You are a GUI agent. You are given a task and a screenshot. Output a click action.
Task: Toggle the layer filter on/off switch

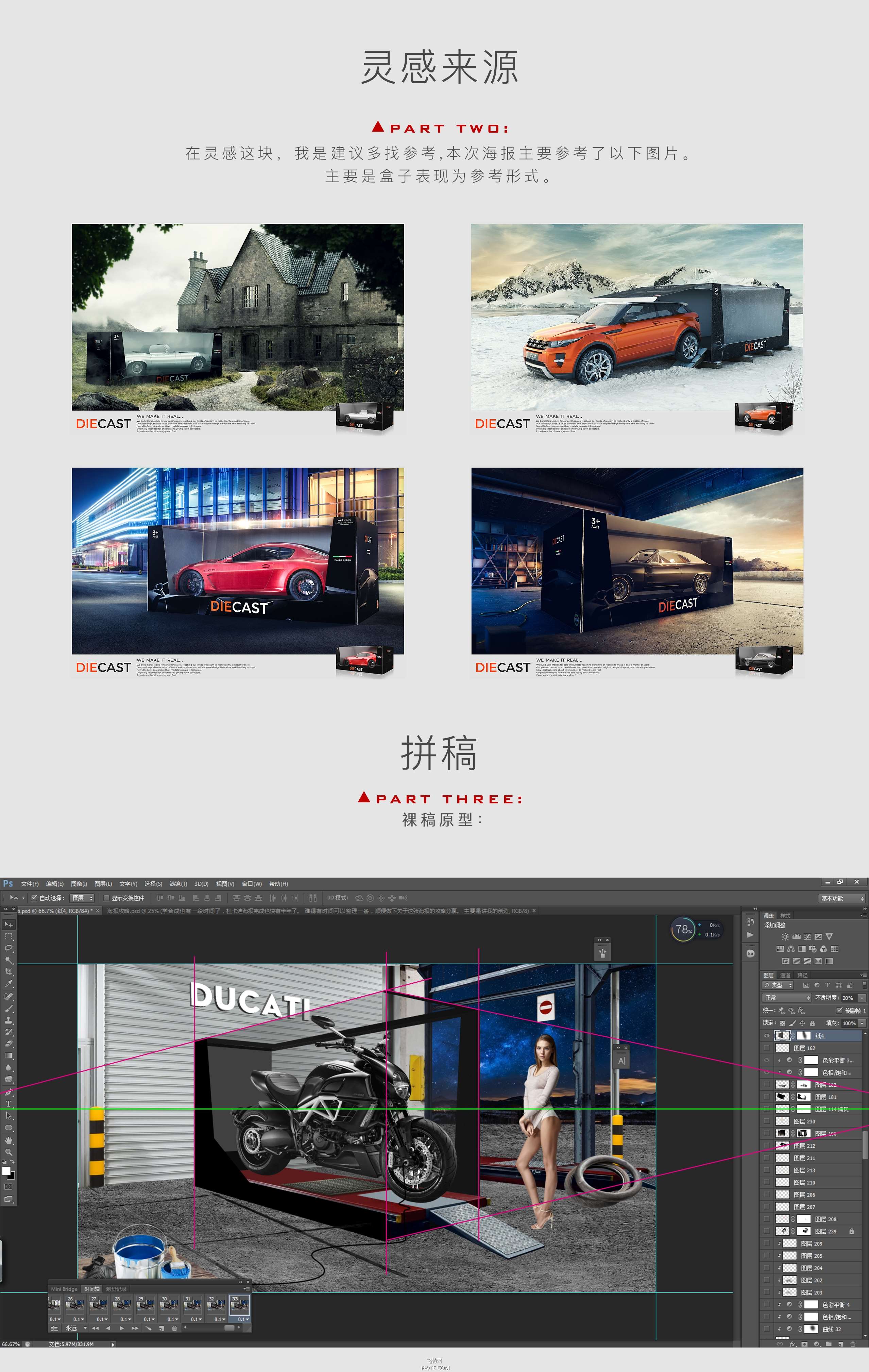point(865,985)
